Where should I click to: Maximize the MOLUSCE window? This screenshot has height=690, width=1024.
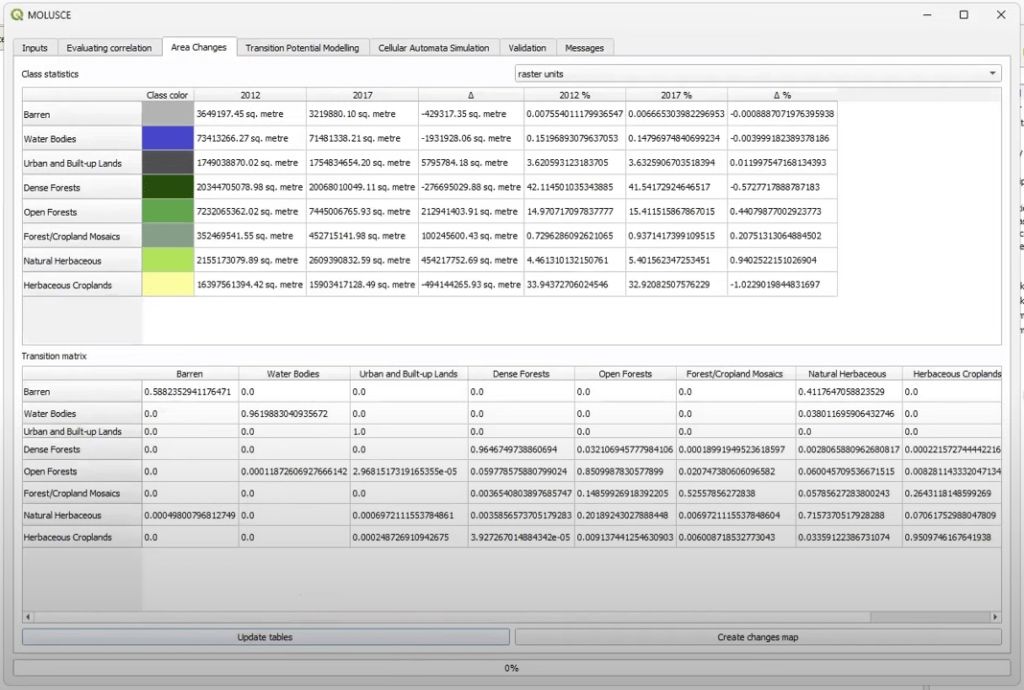pos(963,14)
